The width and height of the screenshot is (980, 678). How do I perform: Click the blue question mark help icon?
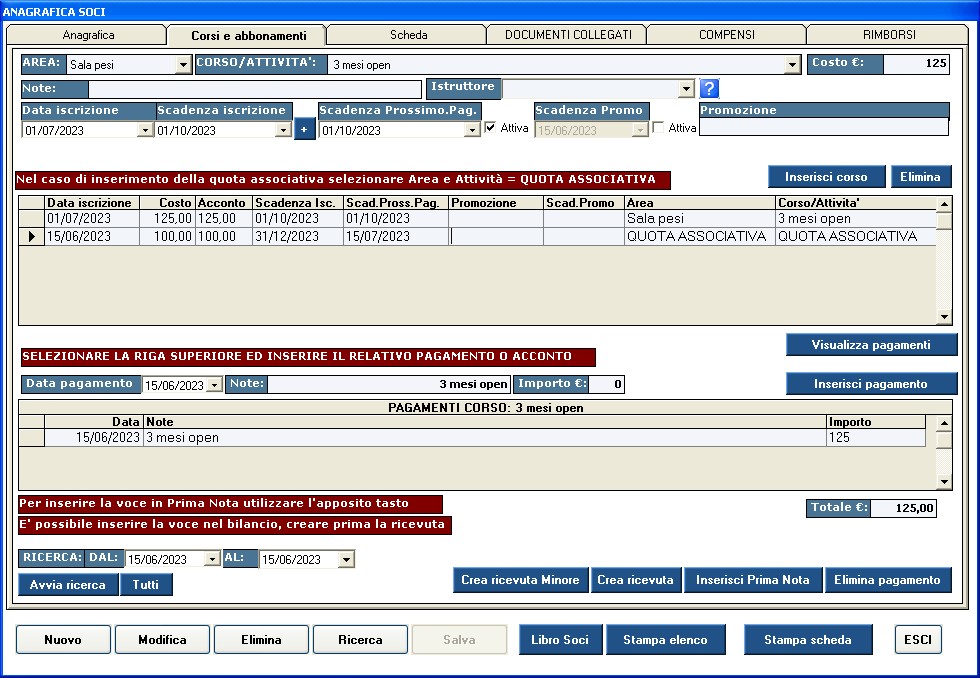(709, 88)
